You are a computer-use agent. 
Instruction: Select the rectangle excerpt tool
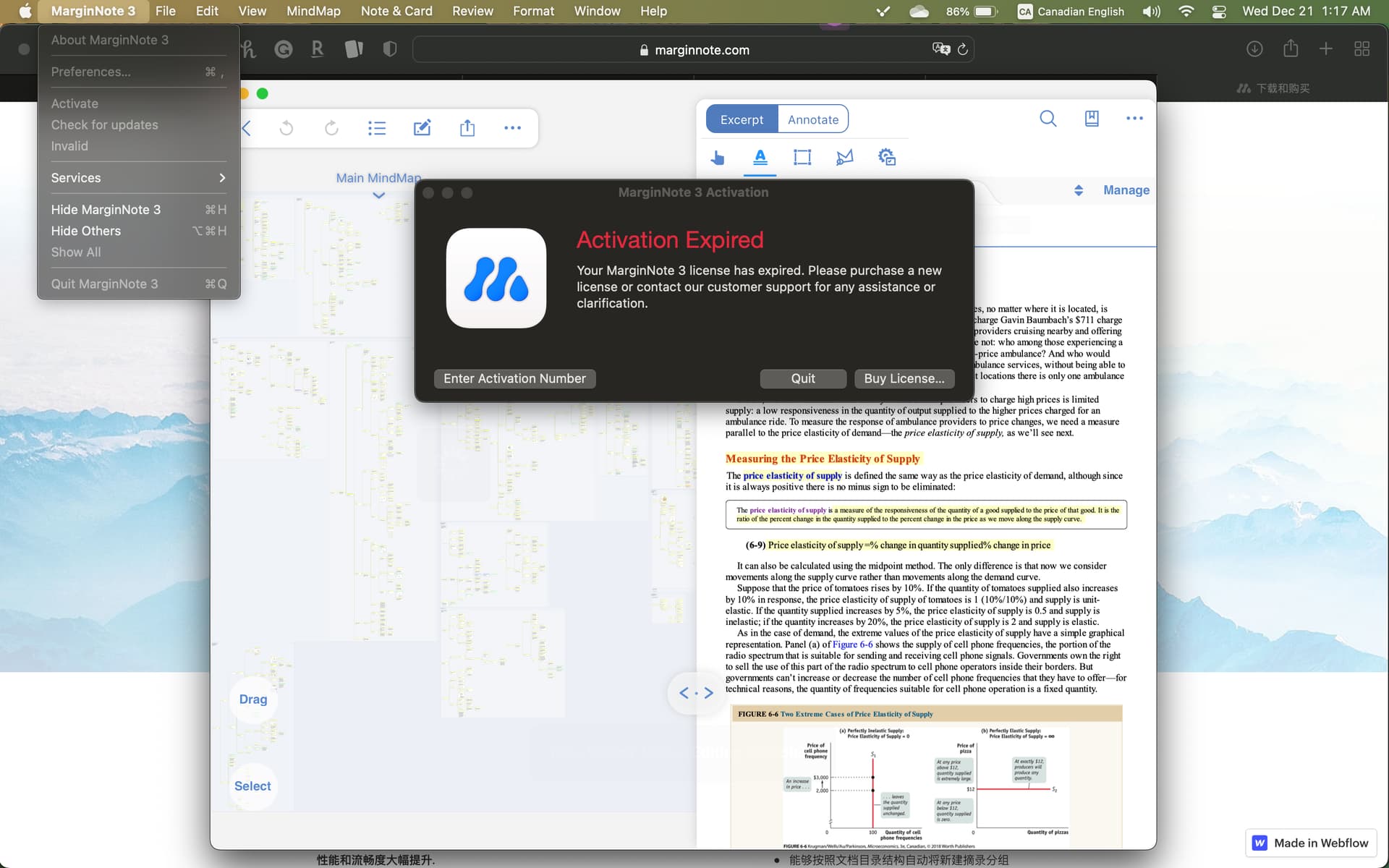(x=802, y=157)
